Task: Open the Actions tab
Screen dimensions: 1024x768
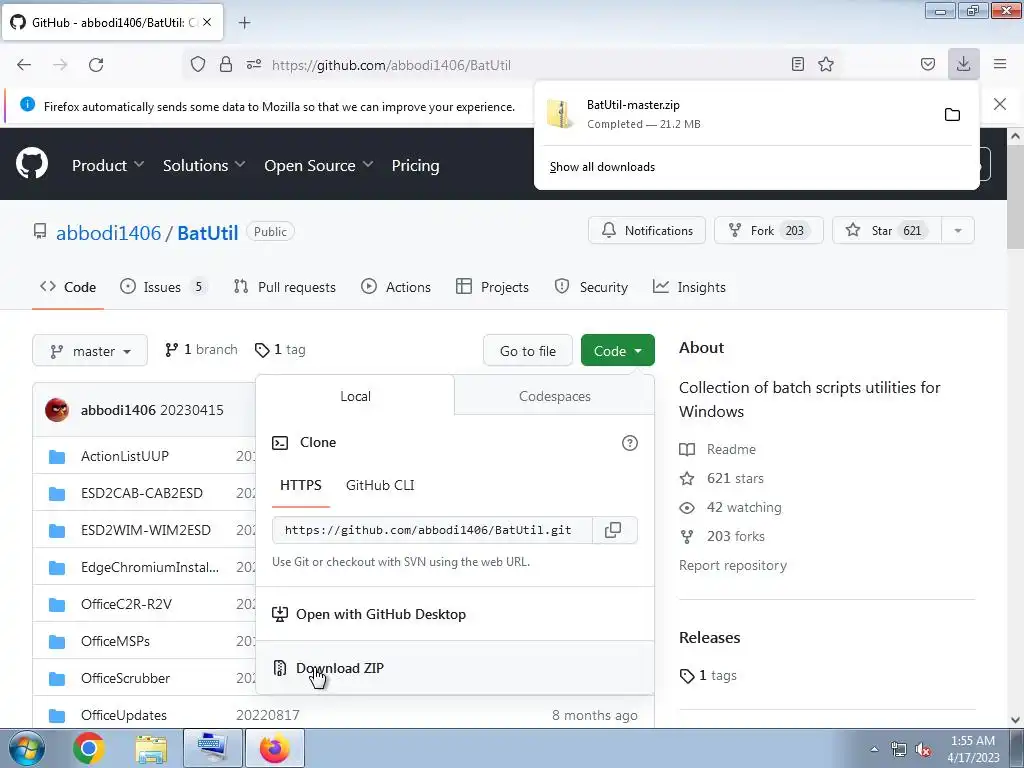Action: [396, 287]
